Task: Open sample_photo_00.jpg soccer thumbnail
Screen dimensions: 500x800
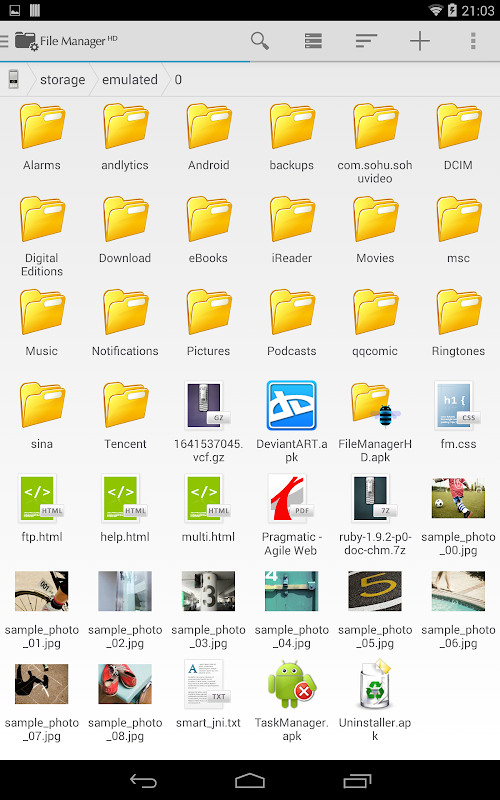Action: [x=458, y=515]
